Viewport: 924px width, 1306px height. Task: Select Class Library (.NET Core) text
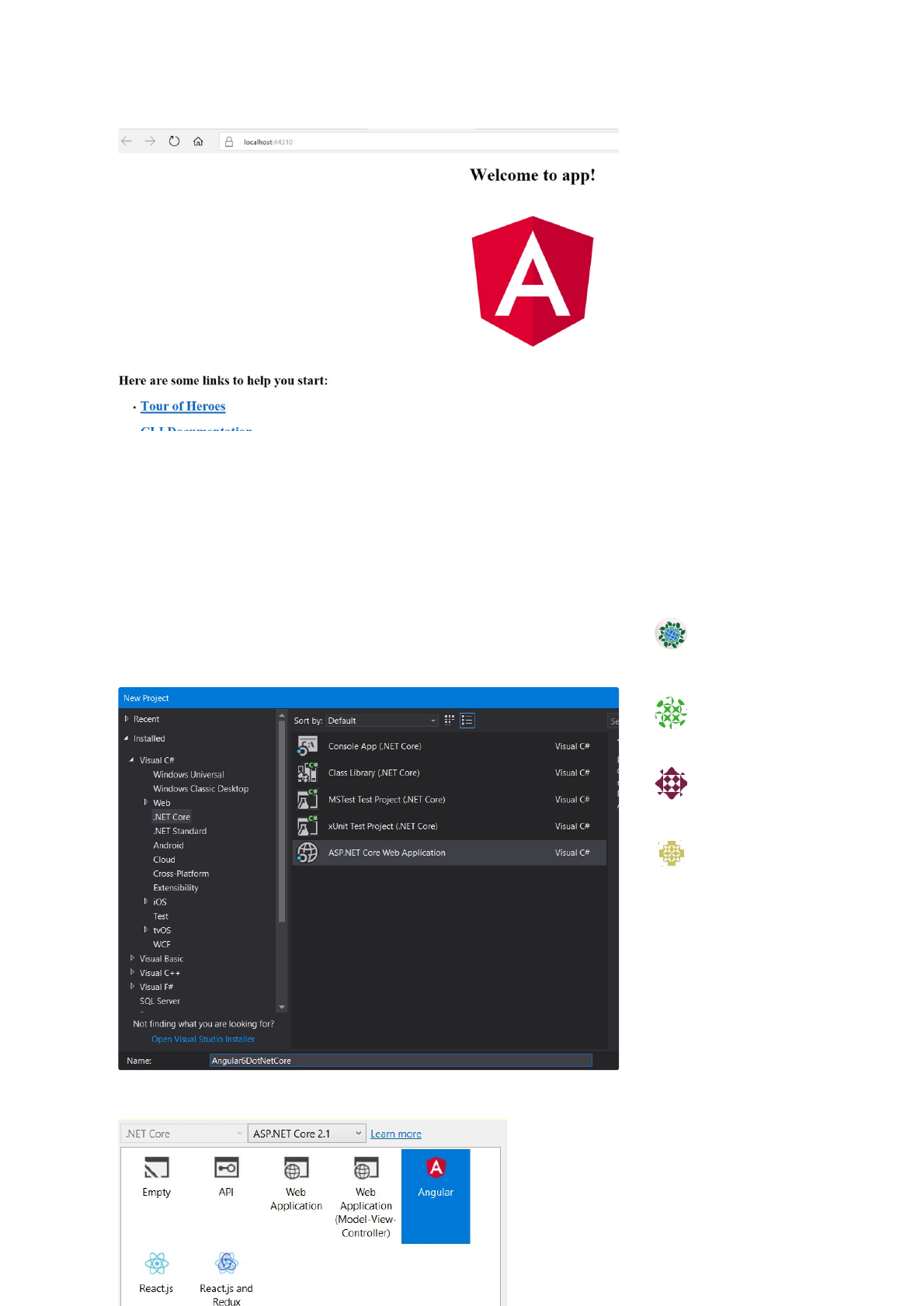374,773
